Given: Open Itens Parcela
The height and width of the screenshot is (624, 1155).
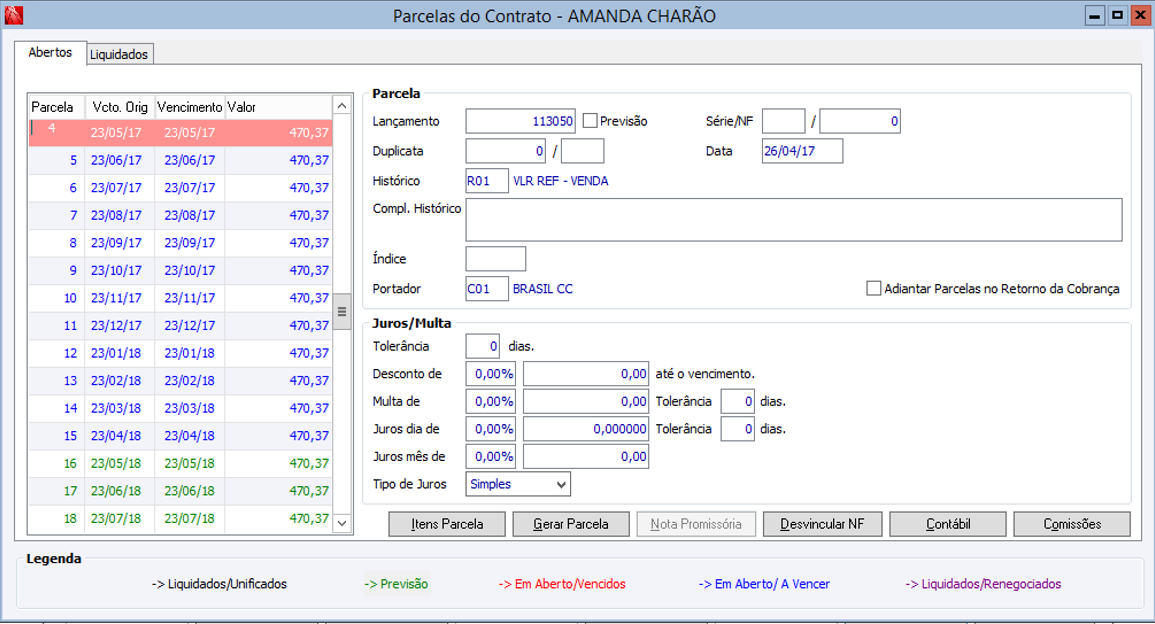Looking at the screenshot, I should (447, 524).
